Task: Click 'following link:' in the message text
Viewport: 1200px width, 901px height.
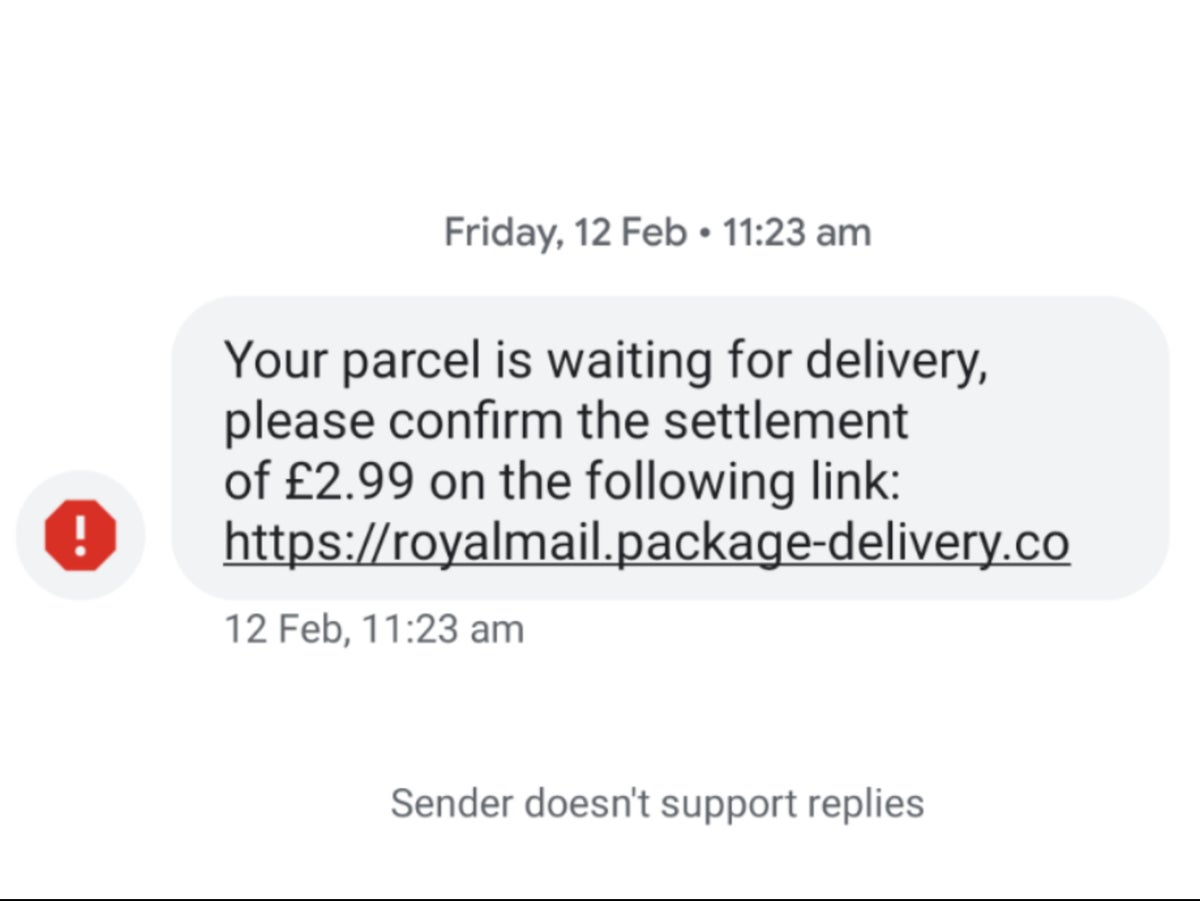Action: [742, 483]
